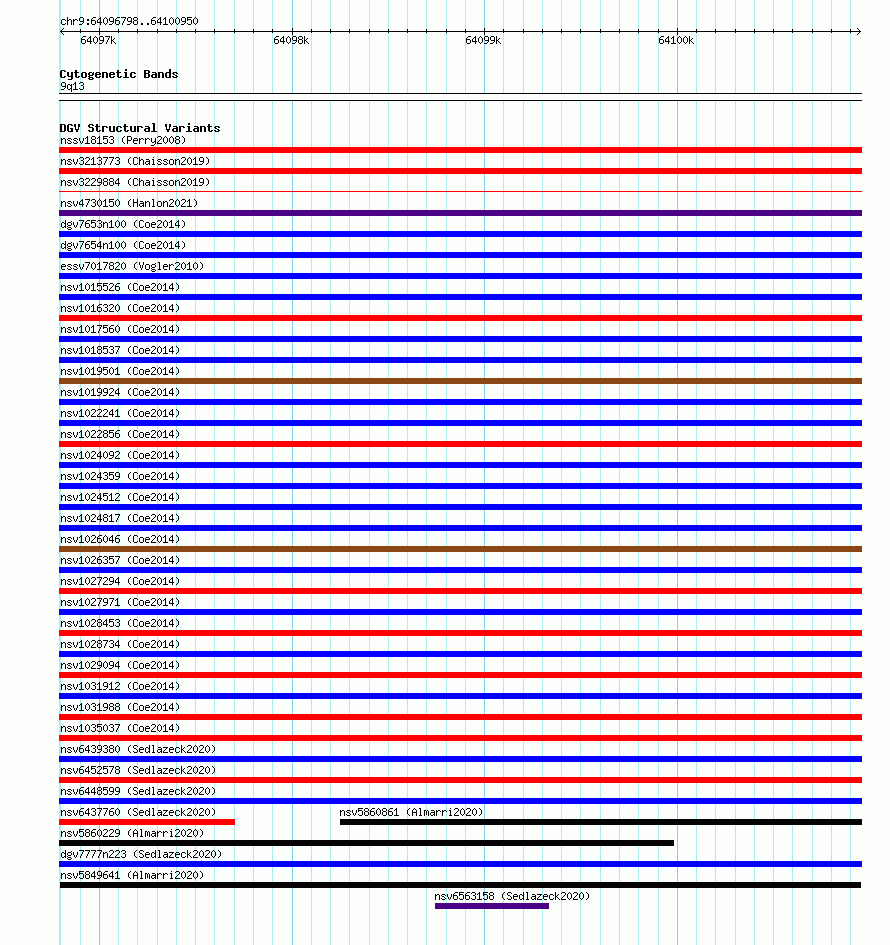
Task: Select the nsv1017560 (Coe2014) label
Action: tap(120, 330)
